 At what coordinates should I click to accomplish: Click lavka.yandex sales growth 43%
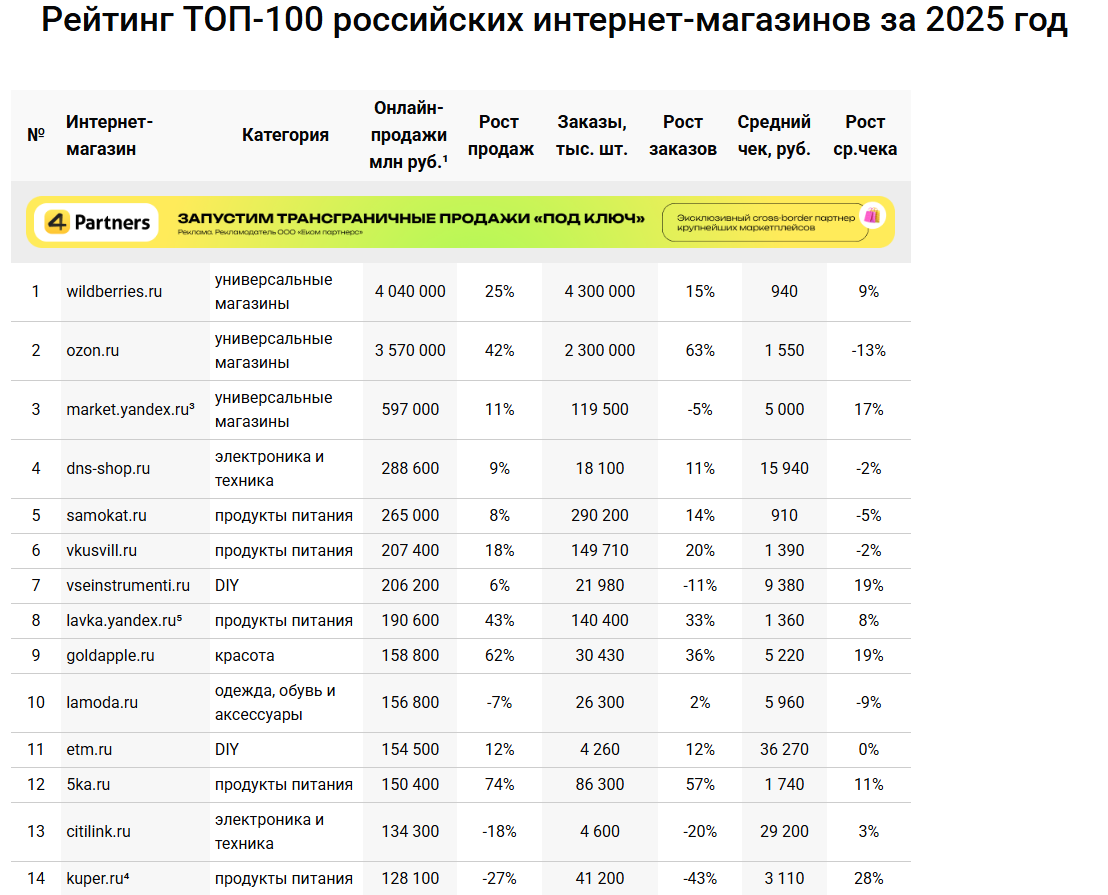tap(500, 621)
